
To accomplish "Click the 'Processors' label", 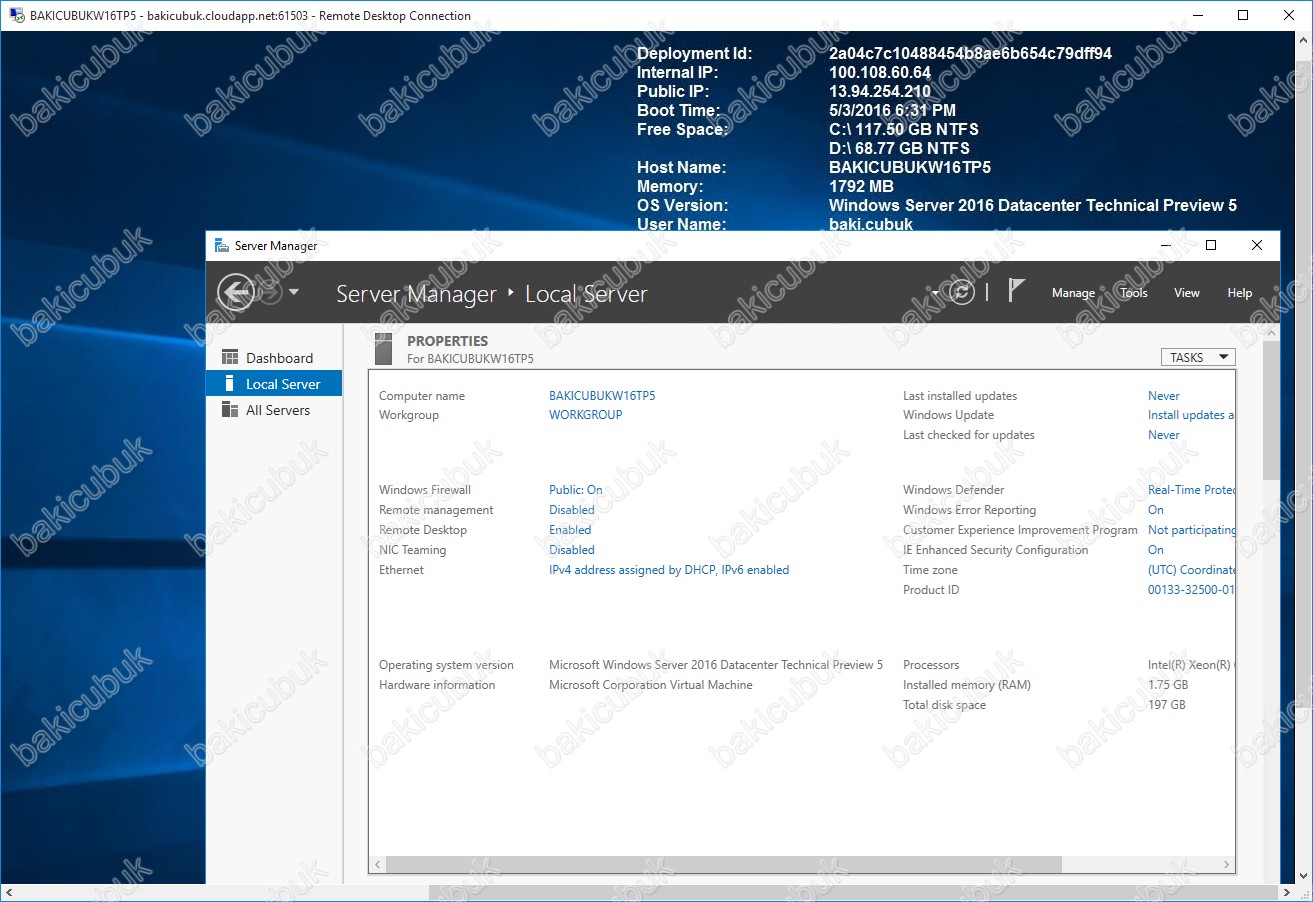I will point(931,665).
